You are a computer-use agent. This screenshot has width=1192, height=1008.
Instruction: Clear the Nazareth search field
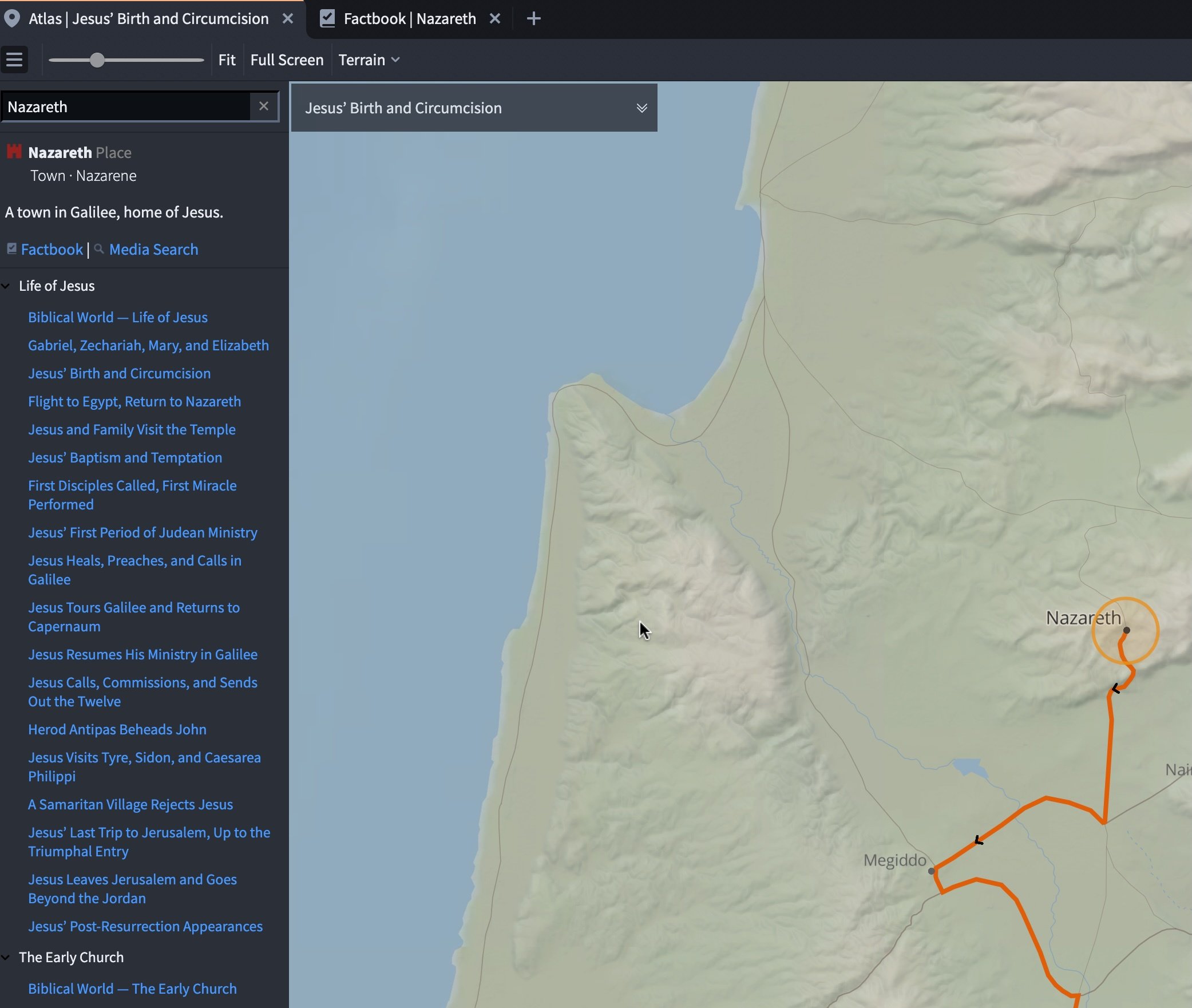[x=264, y=106]
